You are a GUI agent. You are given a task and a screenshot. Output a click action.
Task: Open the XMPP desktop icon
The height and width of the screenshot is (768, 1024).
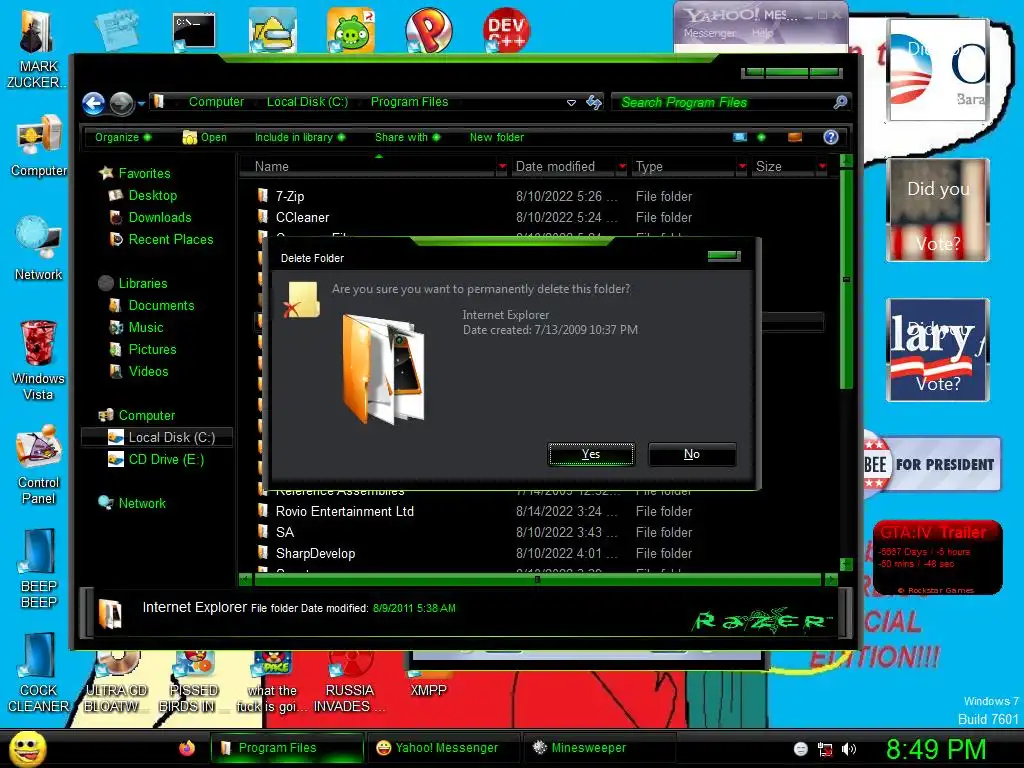coord(428,683)
